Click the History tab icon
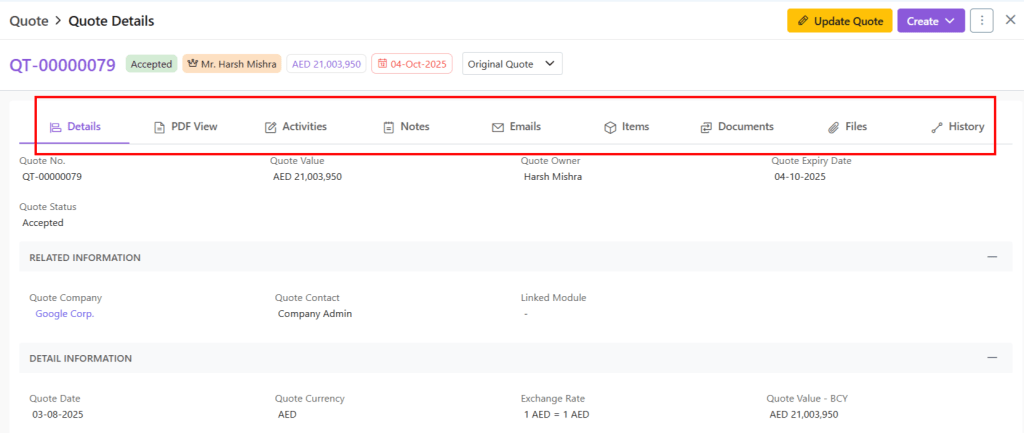The width and height of the screenshot is (1024, 433). point(937,127)
